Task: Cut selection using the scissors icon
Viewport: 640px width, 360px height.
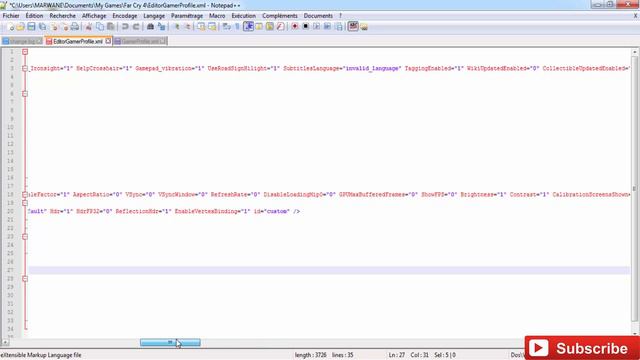Action: [x=89, y=27]
